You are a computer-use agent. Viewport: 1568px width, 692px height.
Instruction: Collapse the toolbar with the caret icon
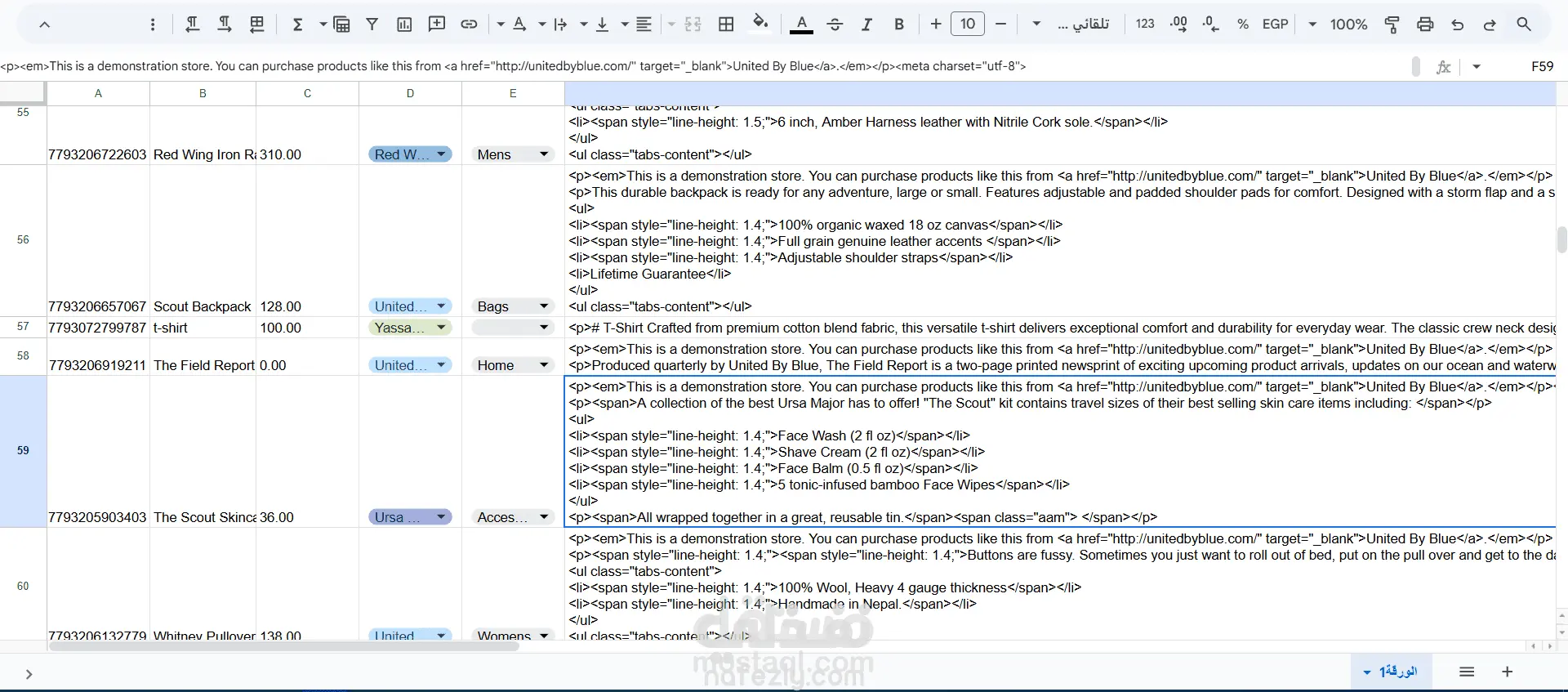(45, 25)
